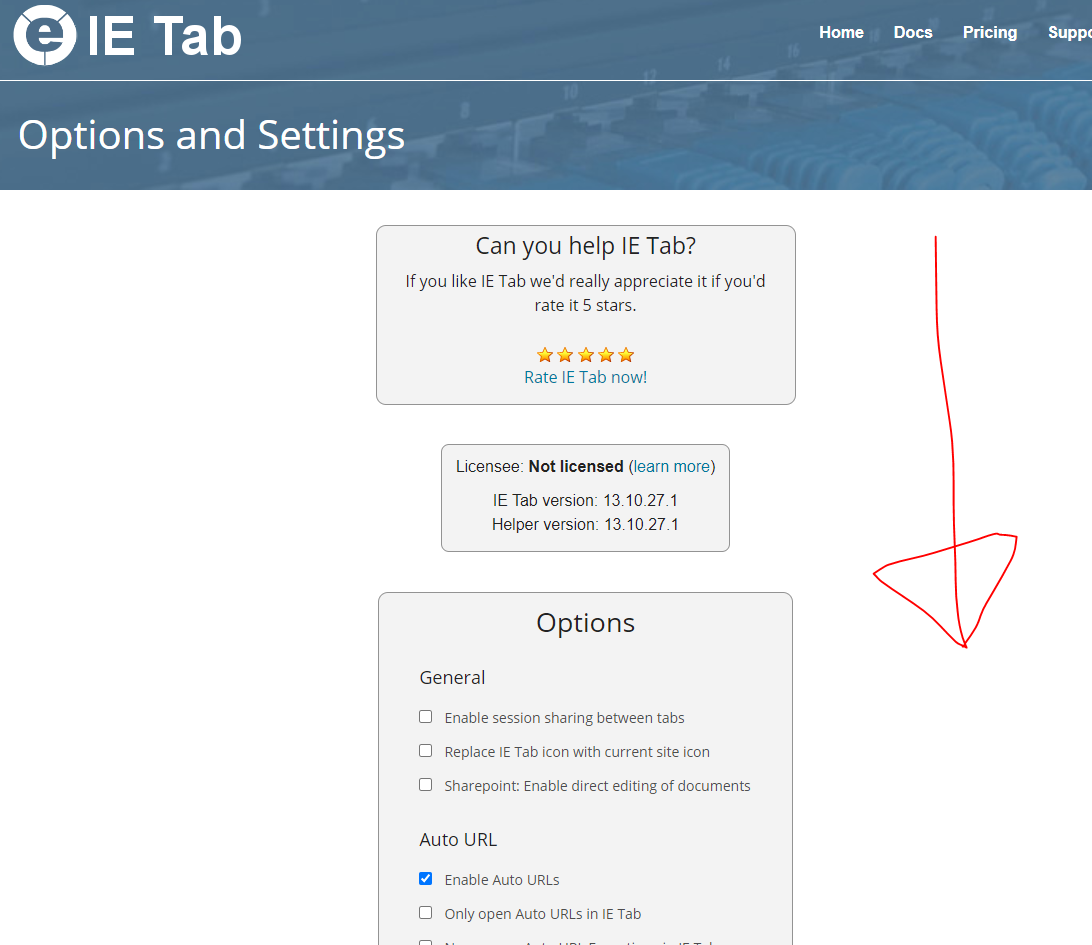Image resolution: width=1092 pixels, height=945 pixels.
Task: Go to the Pricing page
Action: [x=990, y=33]
